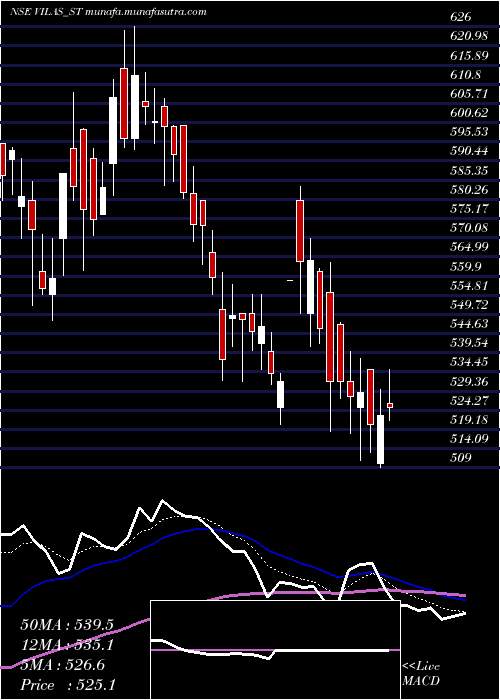Image resolution: width=500 pixels, height=700 pixels.
Task: Select the 519.18 axis value
Action: coord(469,420)
